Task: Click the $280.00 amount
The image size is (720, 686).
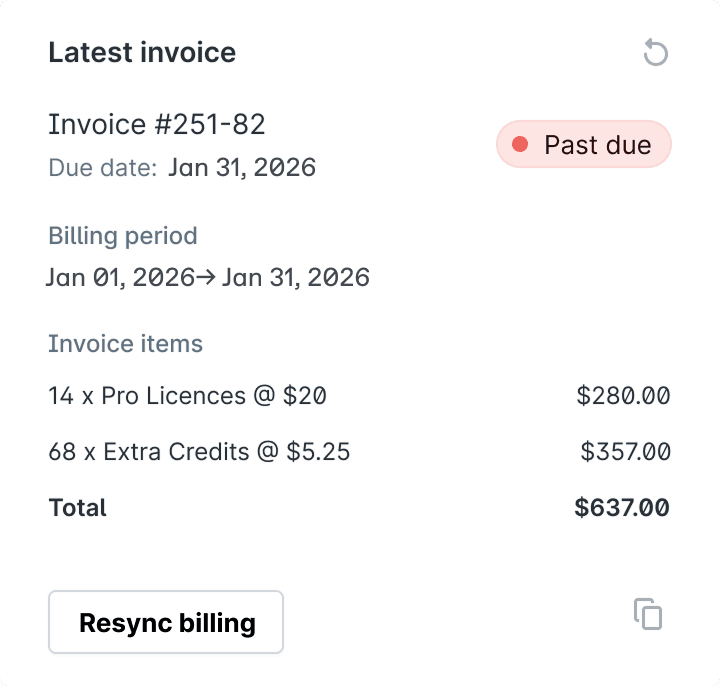Action: coord(623,396)
